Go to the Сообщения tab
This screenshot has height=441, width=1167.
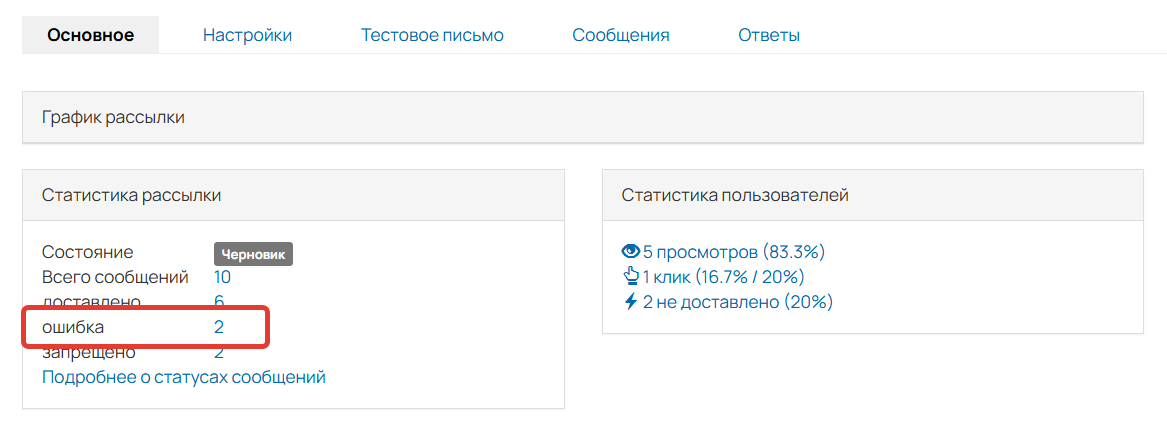621,35
